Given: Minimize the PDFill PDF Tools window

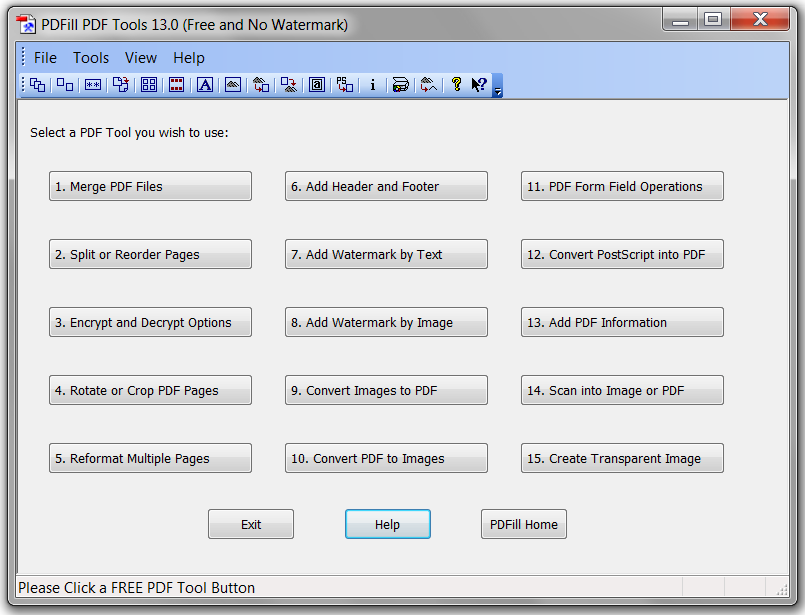Looking at the screenshot, I should point(680,21).
